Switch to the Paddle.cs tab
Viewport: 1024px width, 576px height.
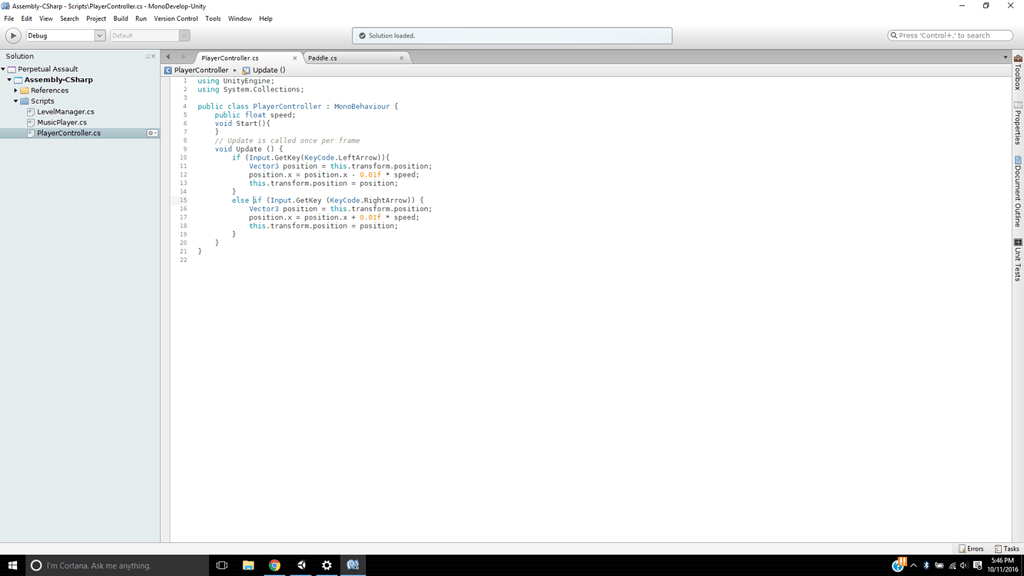point(323,58)
